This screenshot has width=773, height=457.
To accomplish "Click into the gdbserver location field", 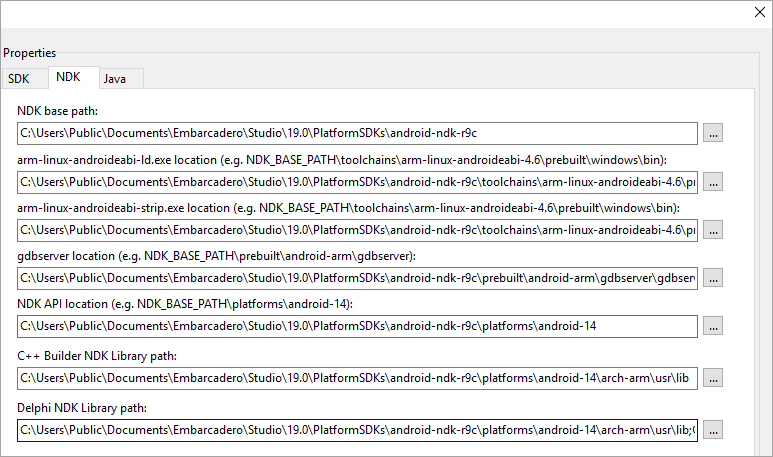I will tap(356, 278).
